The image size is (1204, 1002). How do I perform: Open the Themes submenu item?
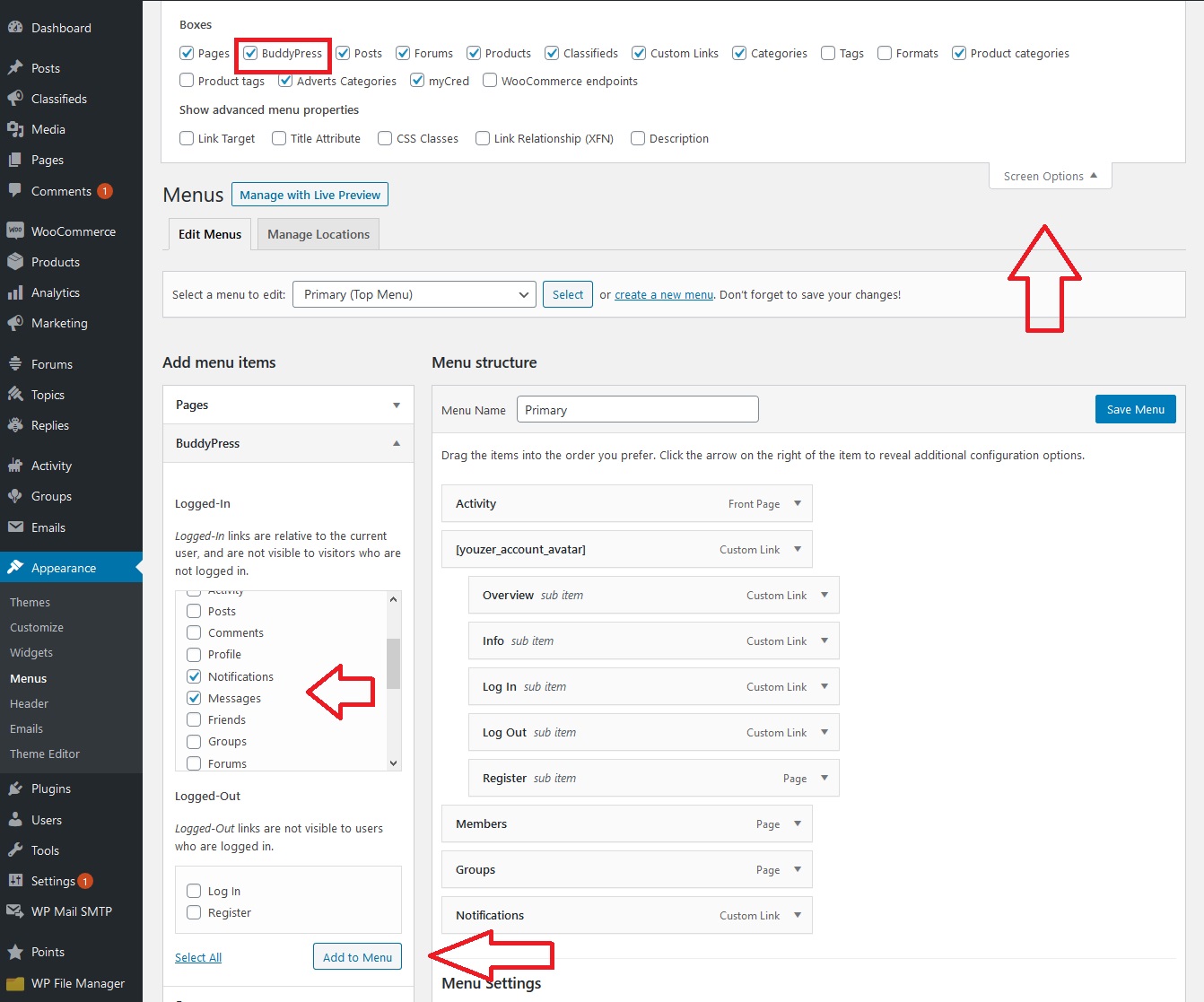click(31, 602)
